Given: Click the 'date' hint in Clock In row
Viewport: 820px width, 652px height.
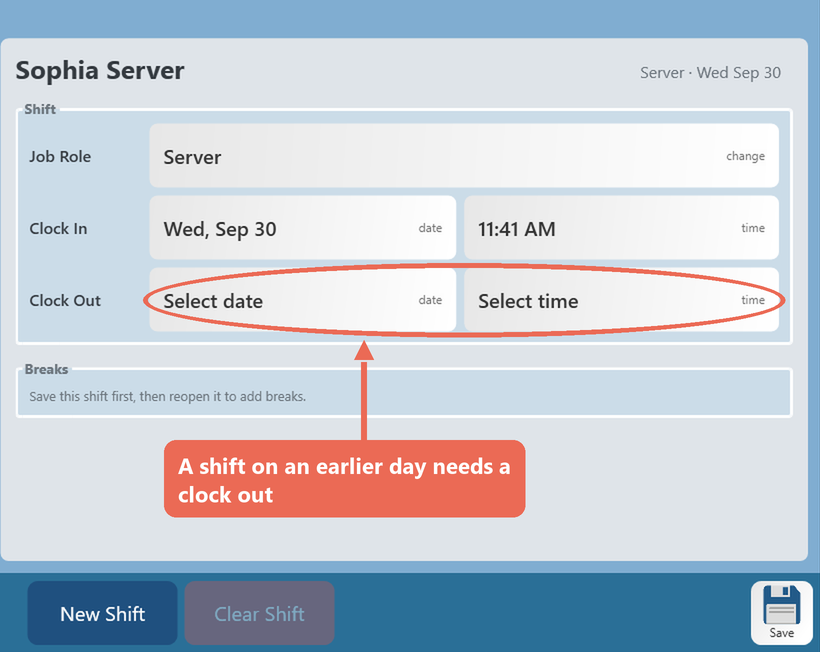Looking at the screenshot, I should (x=430, y=228).
